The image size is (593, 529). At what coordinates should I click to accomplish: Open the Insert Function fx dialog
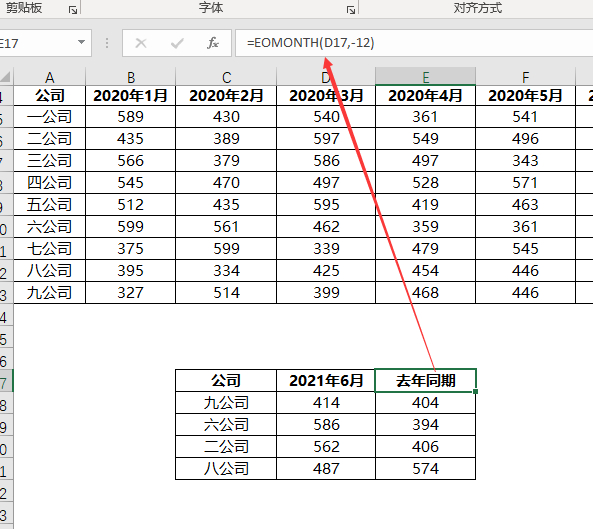point(213,43)
